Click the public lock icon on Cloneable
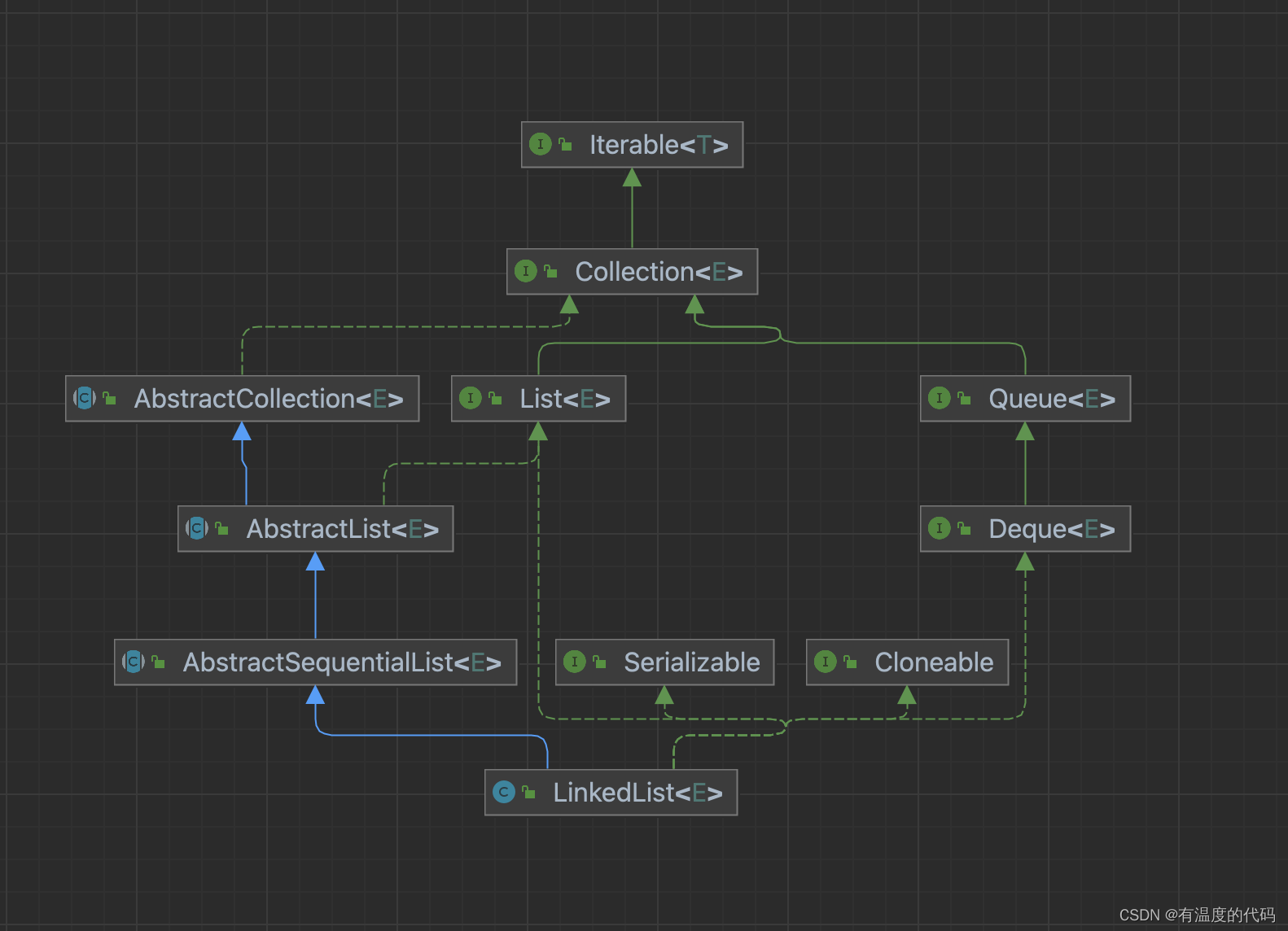The height and width of the screenshot is (931, 1288). 850,662
